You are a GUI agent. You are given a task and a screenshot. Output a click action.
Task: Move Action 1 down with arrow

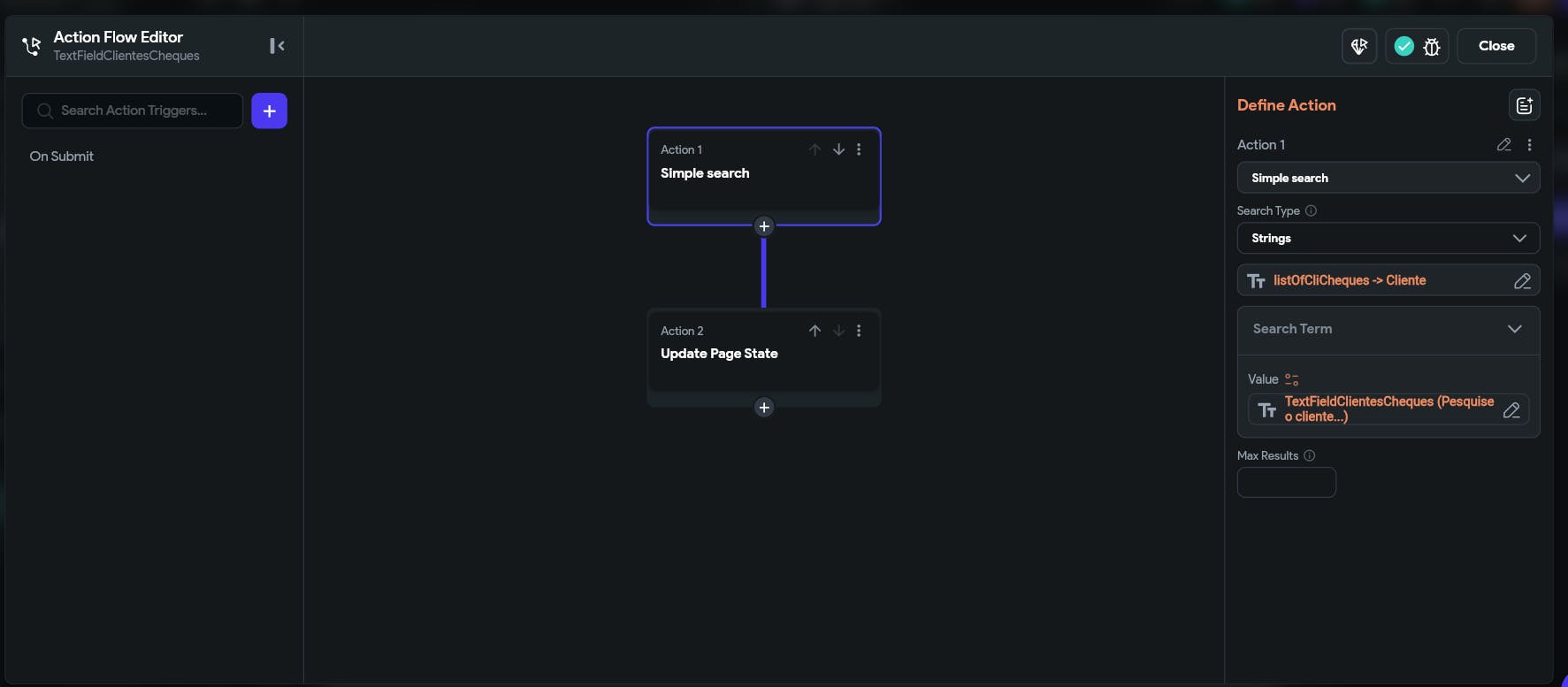click(838, 149)
